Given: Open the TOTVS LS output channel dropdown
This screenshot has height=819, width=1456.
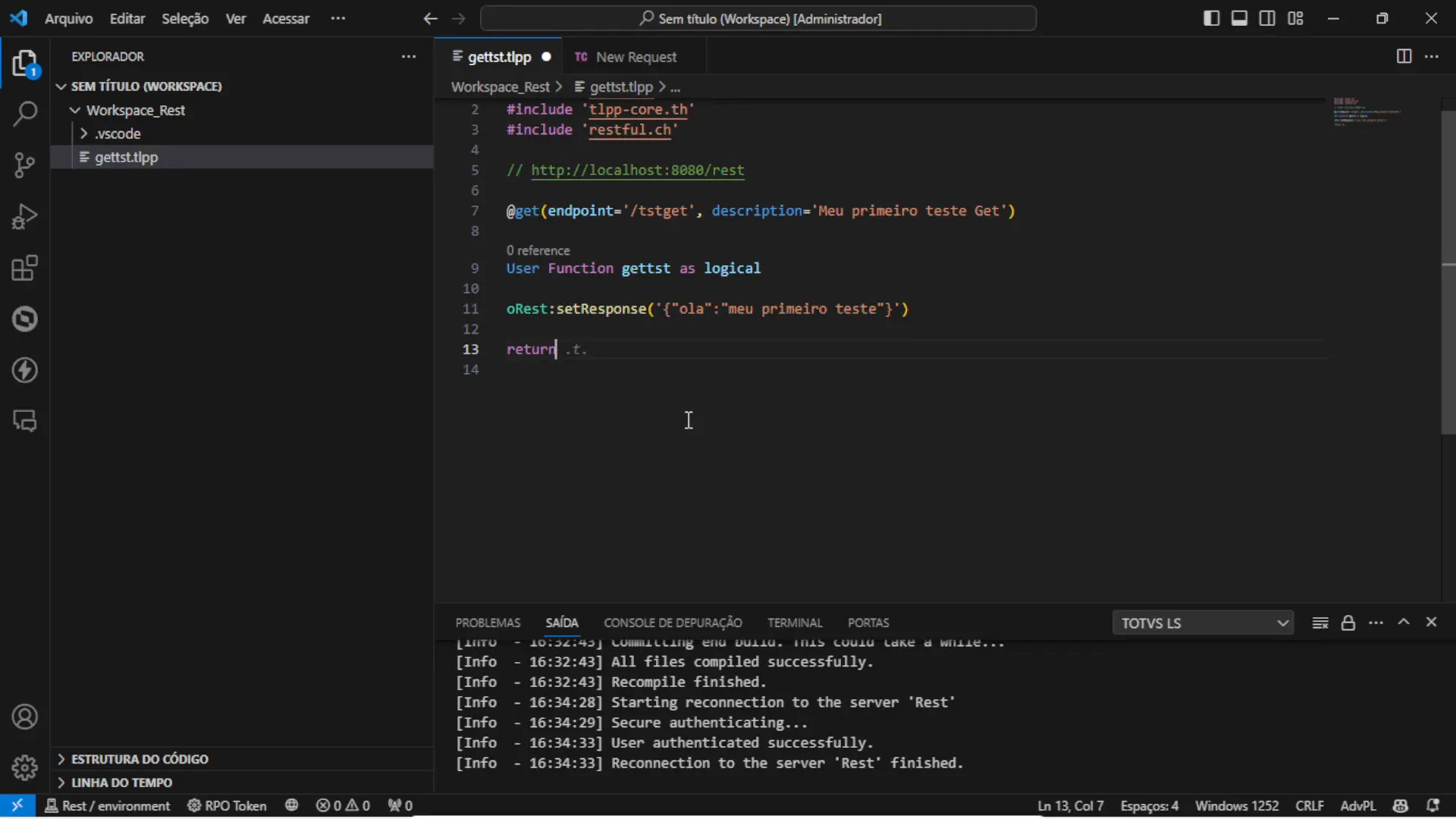Looking at the screenshot, I should 1203,623.
